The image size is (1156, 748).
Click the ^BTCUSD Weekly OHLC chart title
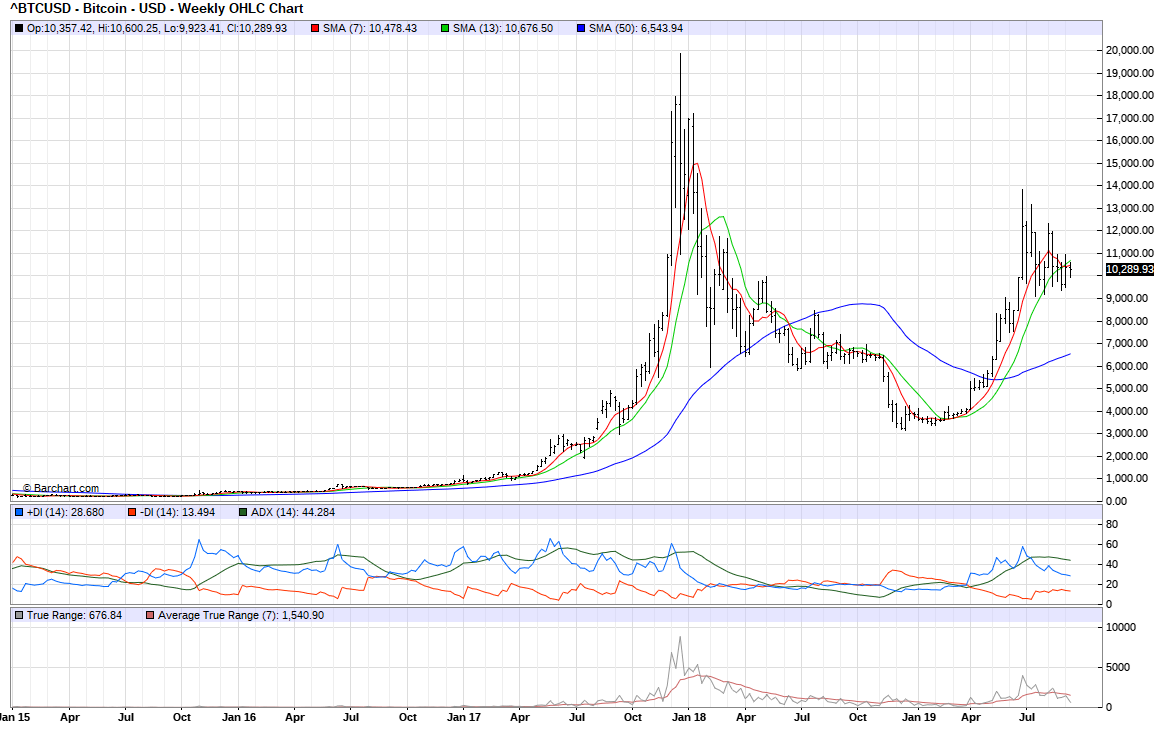tap(156, 9)
